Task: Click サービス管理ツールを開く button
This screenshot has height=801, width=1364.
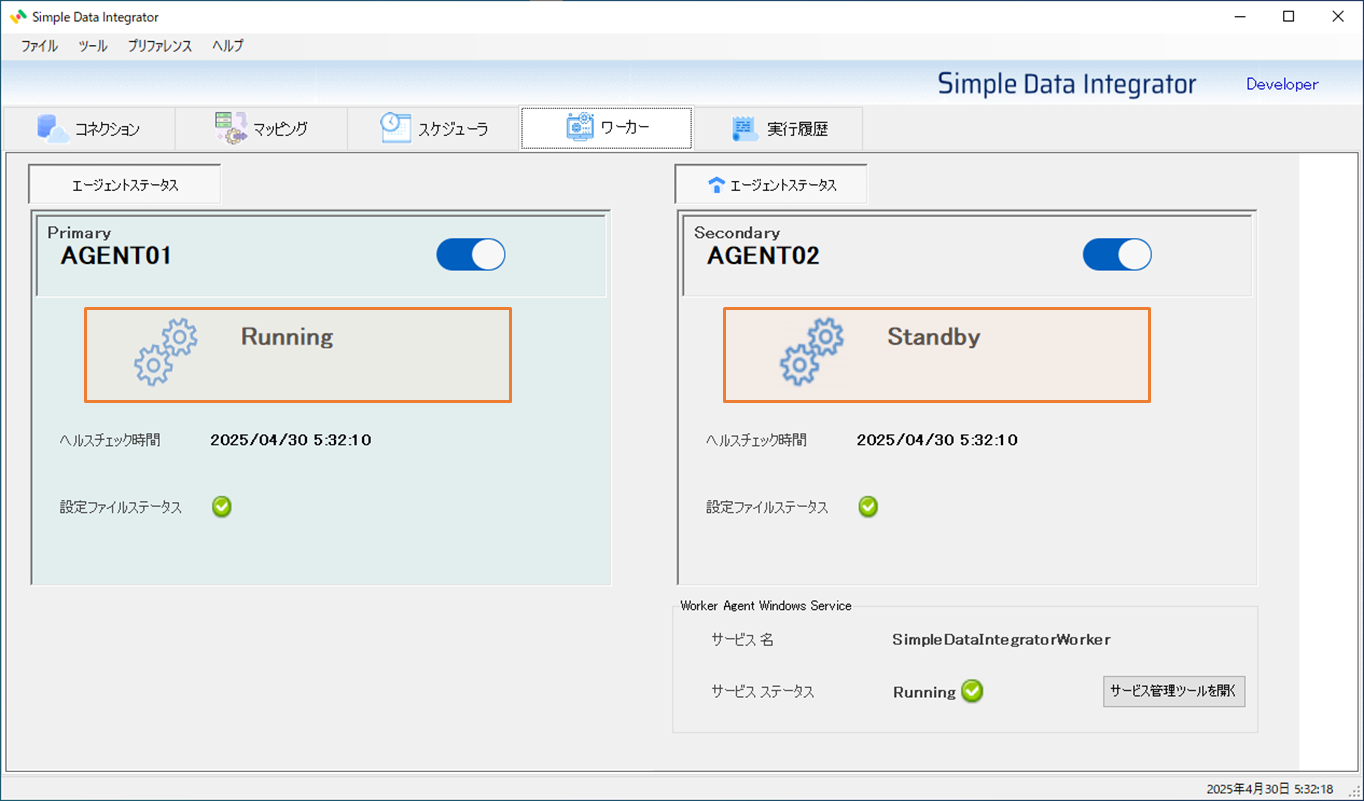Action: [1174, 691]
